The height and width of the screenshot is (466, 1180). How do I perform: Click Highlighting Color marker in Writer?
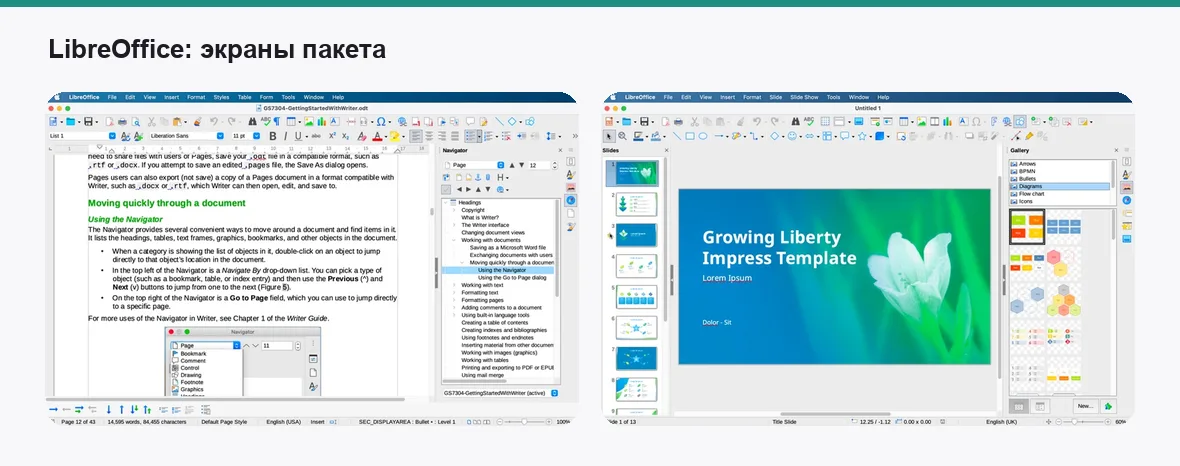[394, 136]
